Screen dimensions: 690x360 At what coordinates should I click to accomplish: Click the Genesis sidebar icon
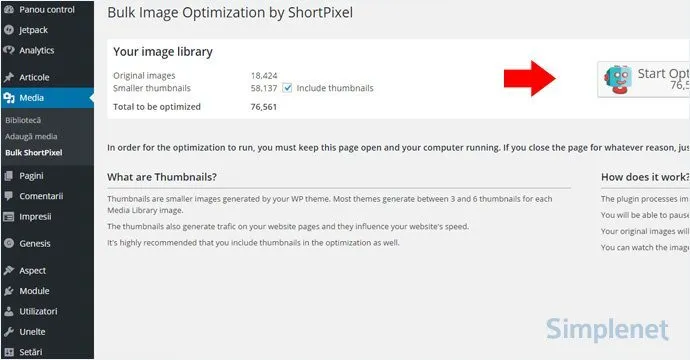click(9, 243)
